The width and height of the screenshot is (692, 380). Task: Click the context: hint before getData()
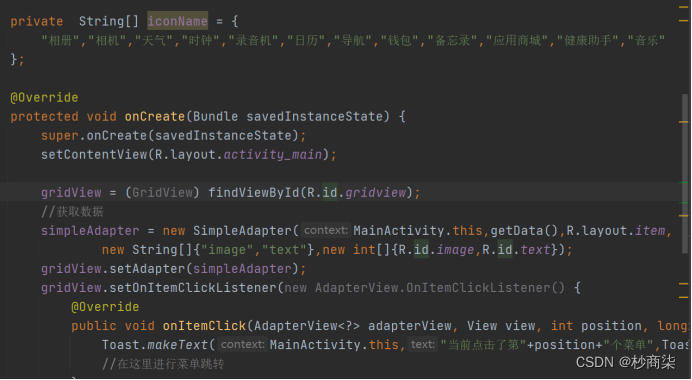[326, 230]
